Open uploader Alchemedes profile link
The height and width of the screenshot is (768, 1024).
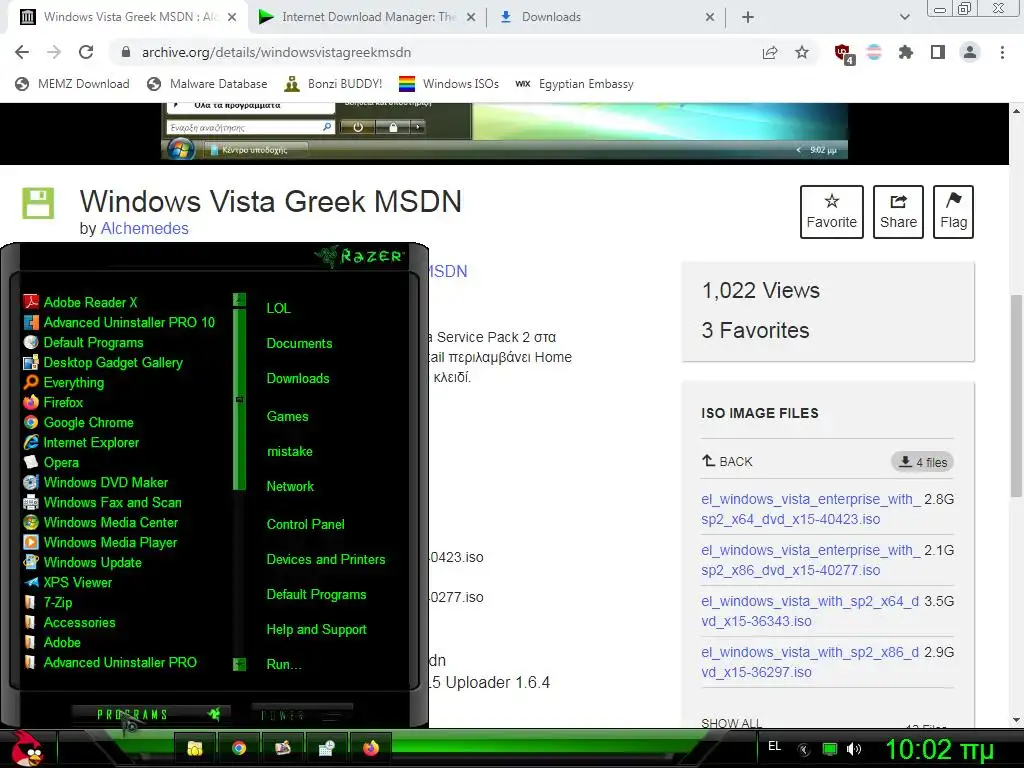click(x=144, y=229)
